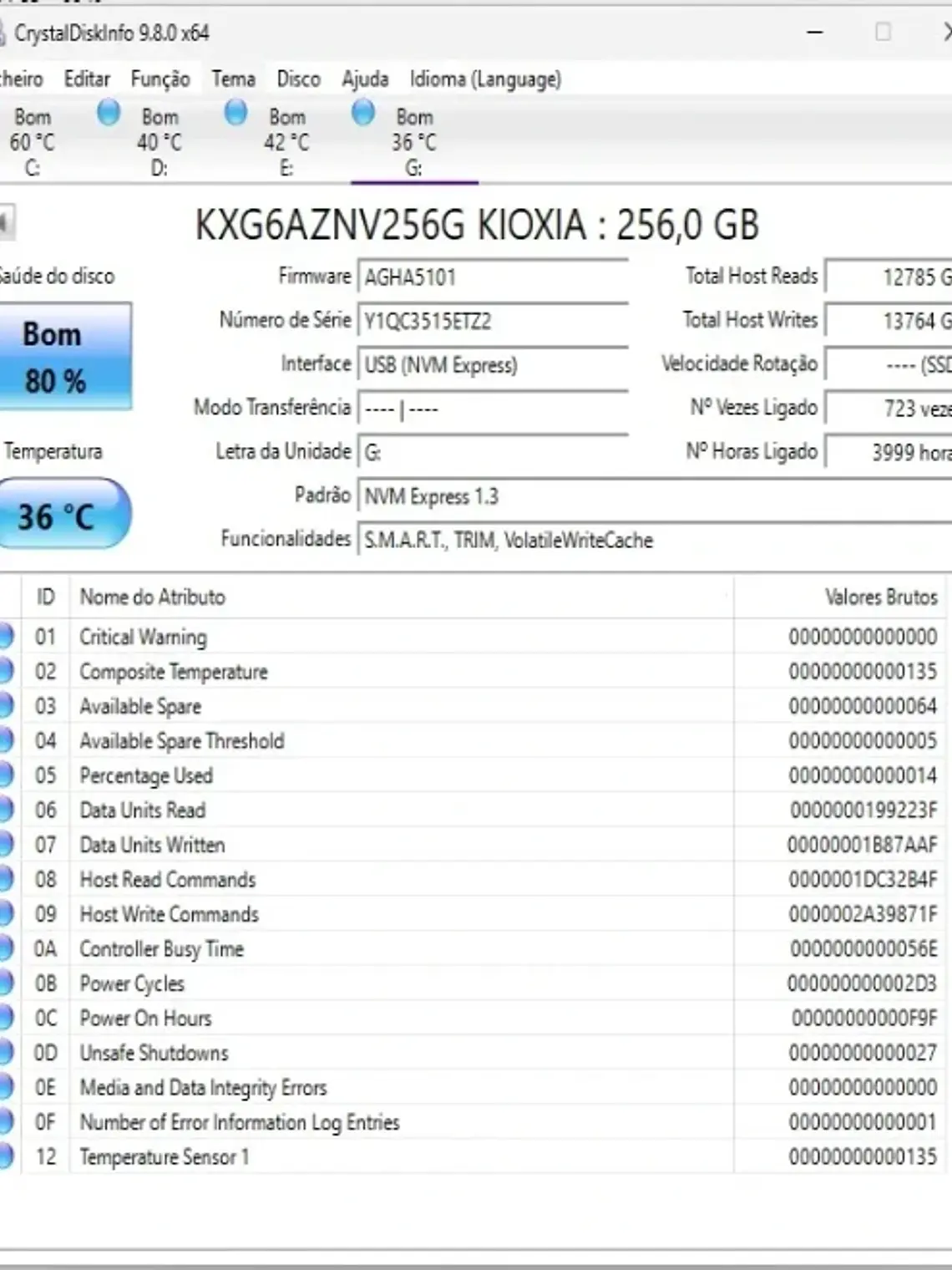Click the Nome do Atributo column header
952x1270 pixels.
[401, 597]
